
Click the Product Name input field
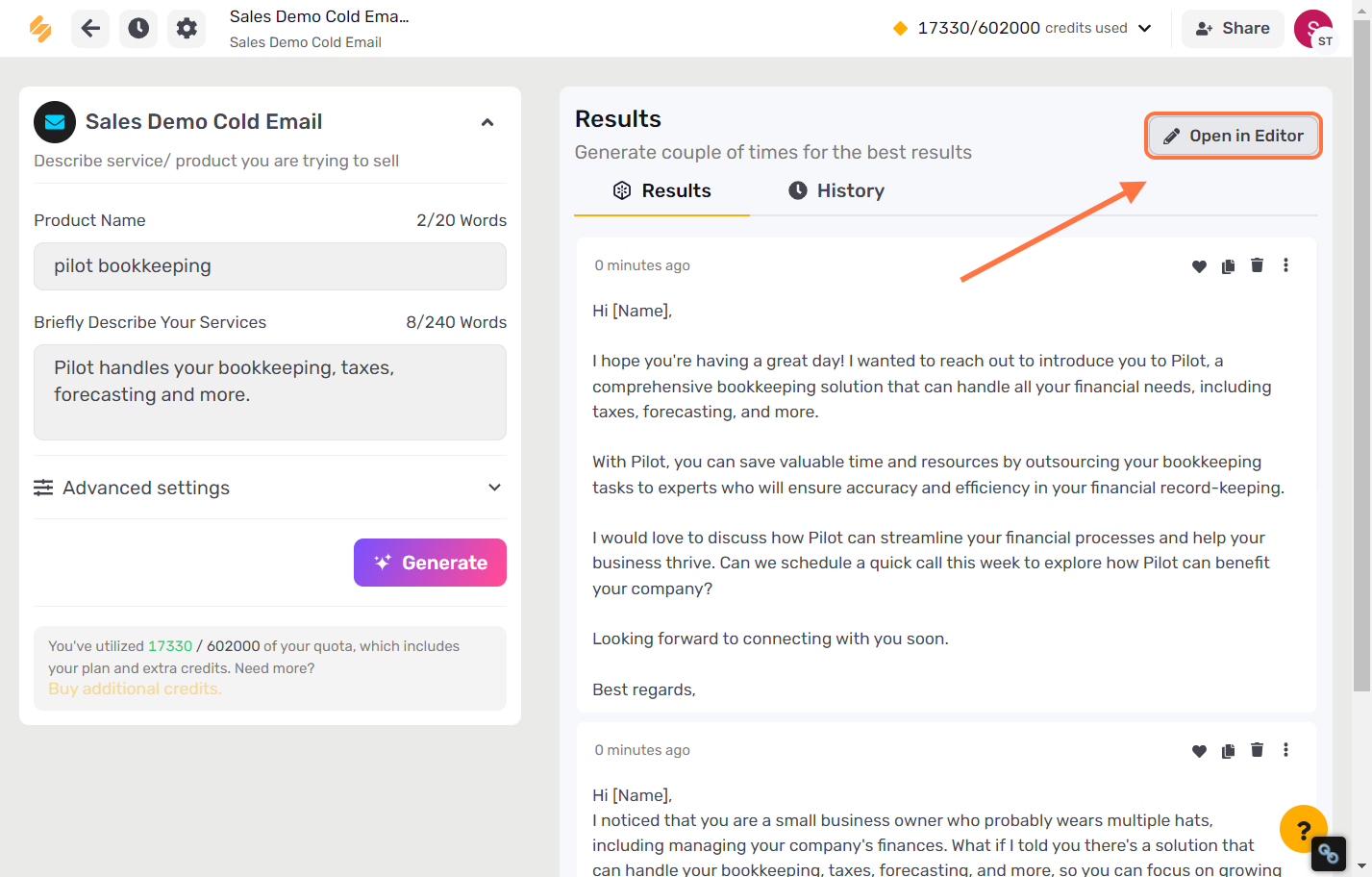pos(270,266)
